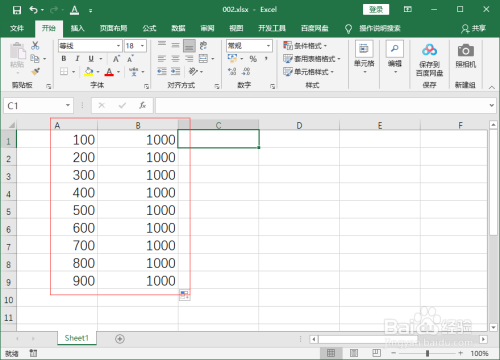
Task: Switch to Page Layout view icon
Action: [354, 353]
